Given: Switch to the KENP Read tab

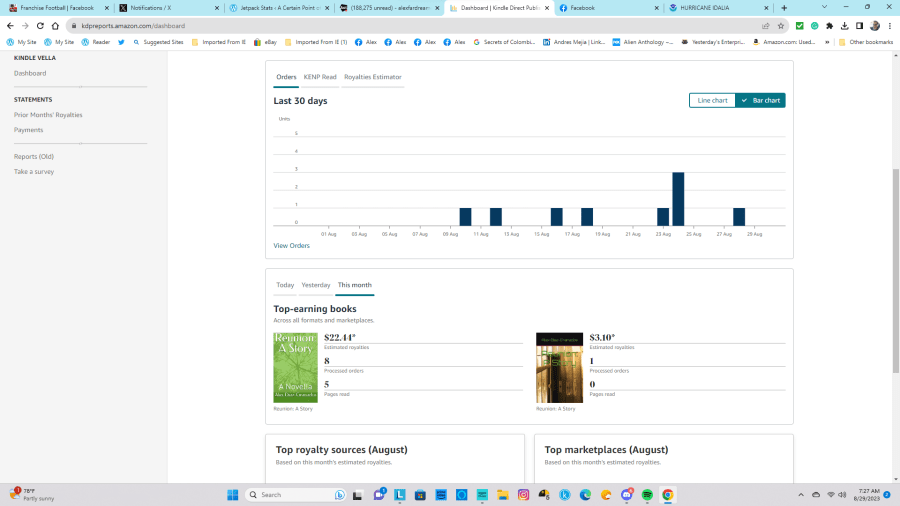Looking at the screenshot, I should coord(320,77).
